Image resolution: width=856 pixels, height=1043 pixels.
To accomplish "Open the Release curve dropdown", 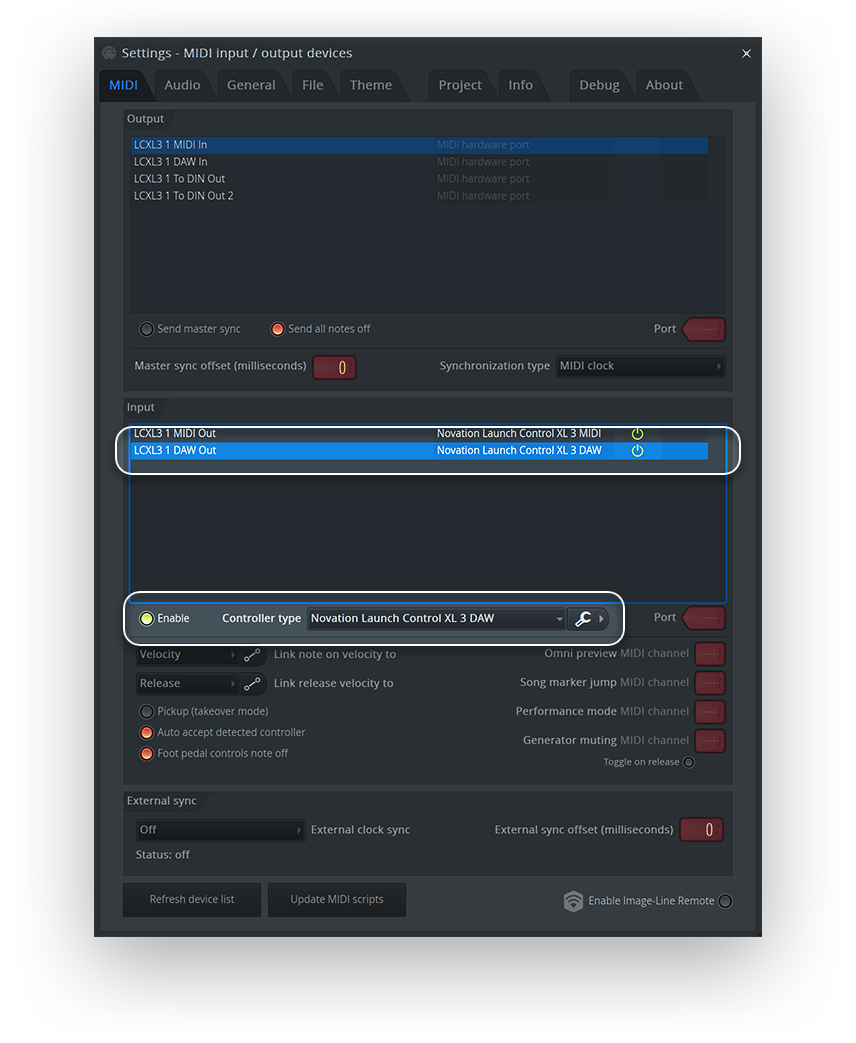I will [187, 684].
